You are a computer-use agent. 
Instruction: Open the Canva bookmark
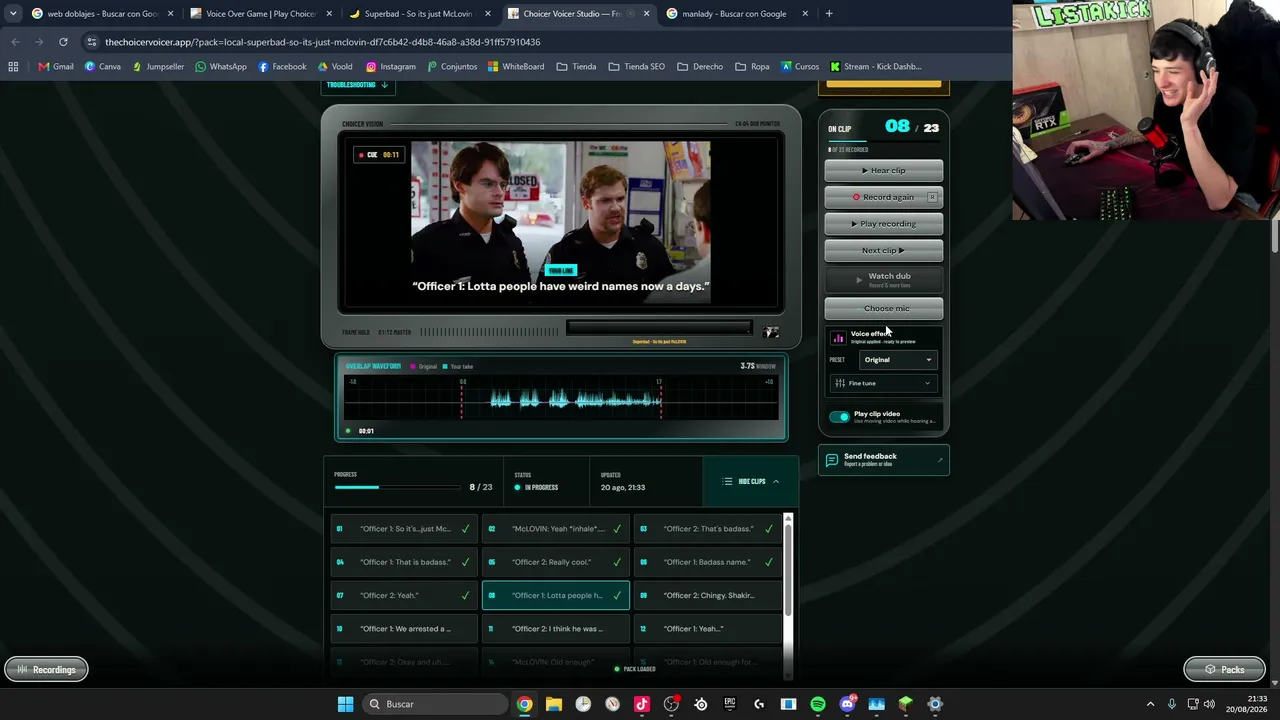pyautogui.click(x=103, y=67)
